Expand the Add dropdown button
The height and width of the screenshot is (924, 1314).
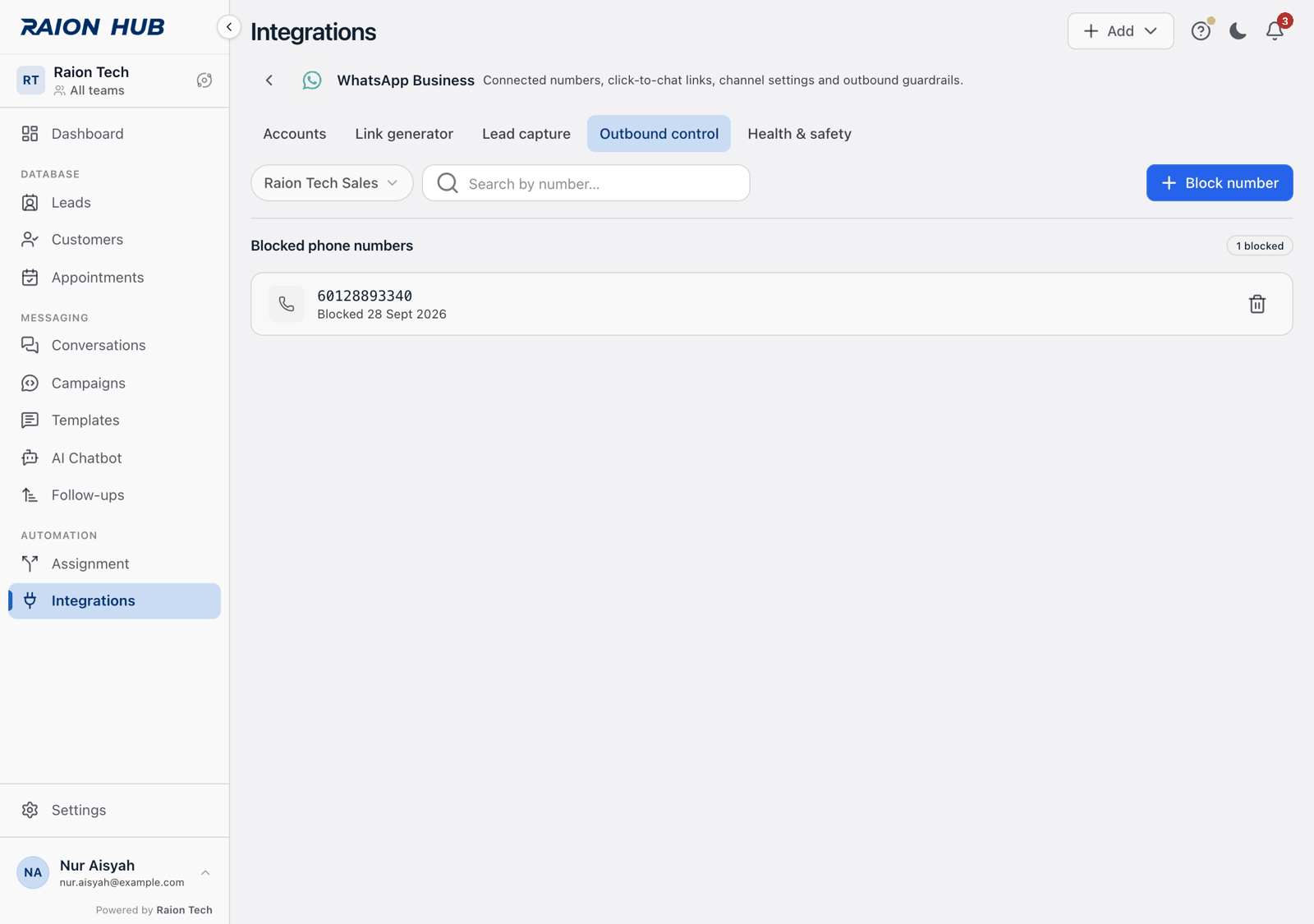tap(1120, 31)
